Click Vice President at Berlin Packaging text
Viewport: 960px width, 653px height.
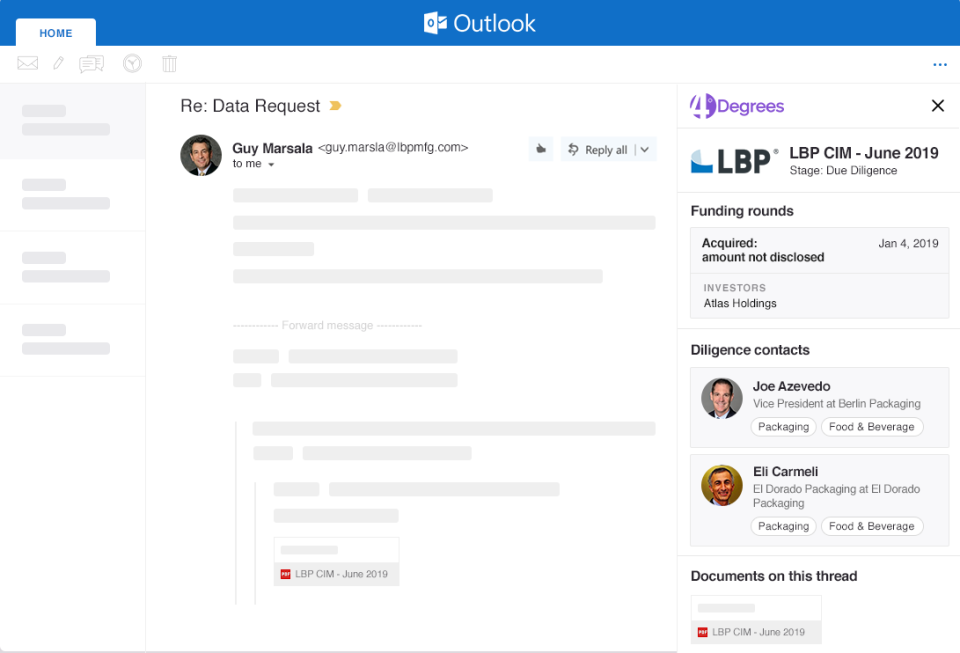[836, 404]
